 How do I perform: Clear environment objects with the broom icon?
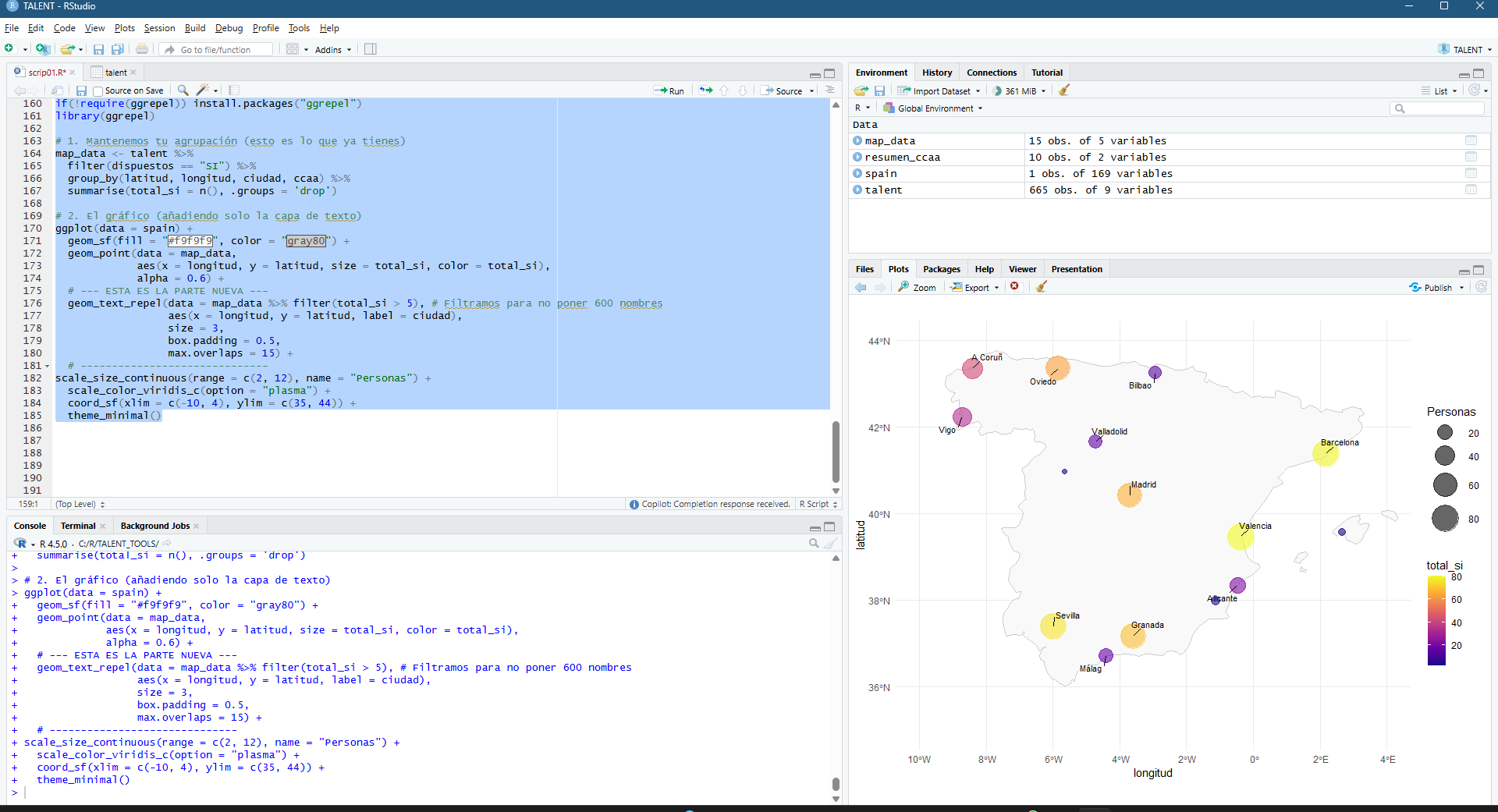1063,90
